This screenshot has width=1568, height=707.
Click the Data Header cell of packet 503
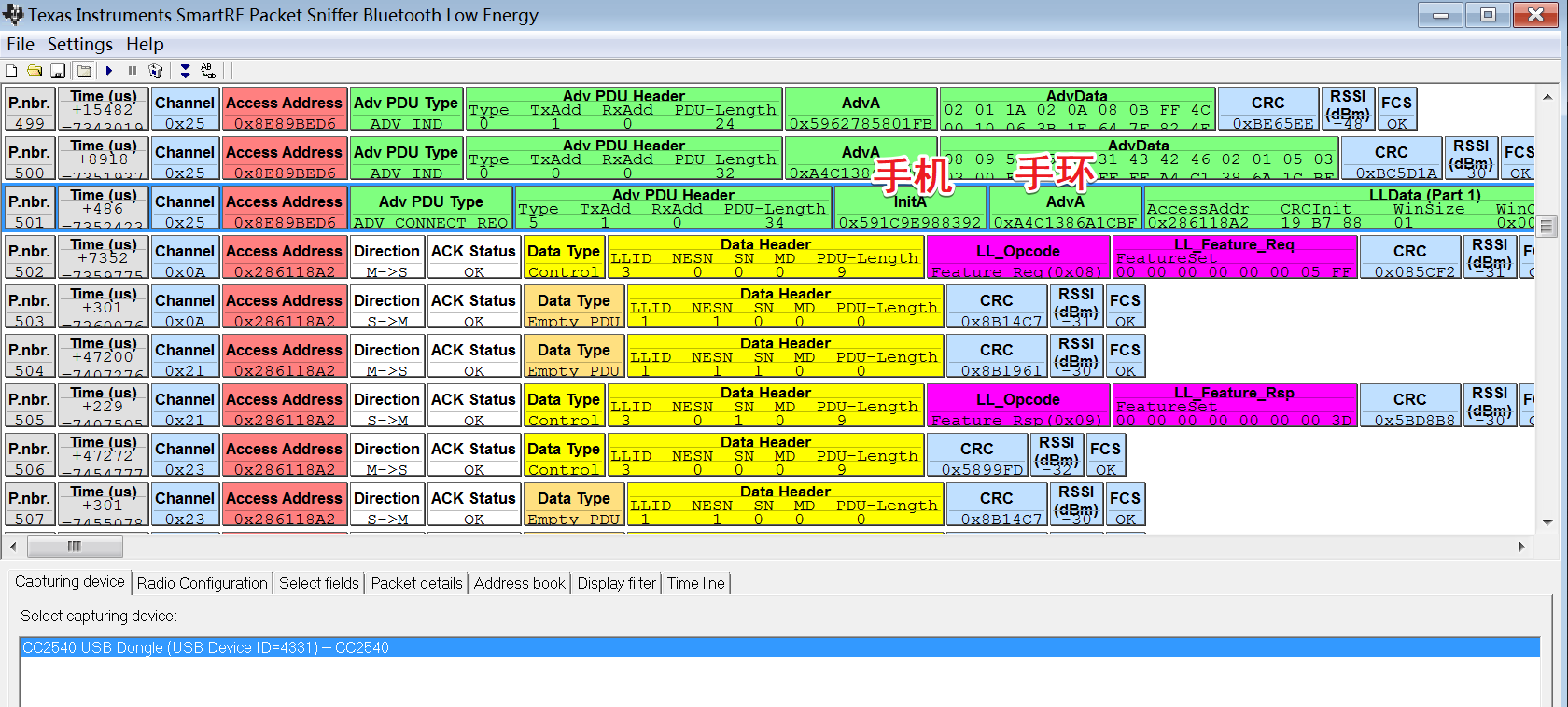[785, 307]
